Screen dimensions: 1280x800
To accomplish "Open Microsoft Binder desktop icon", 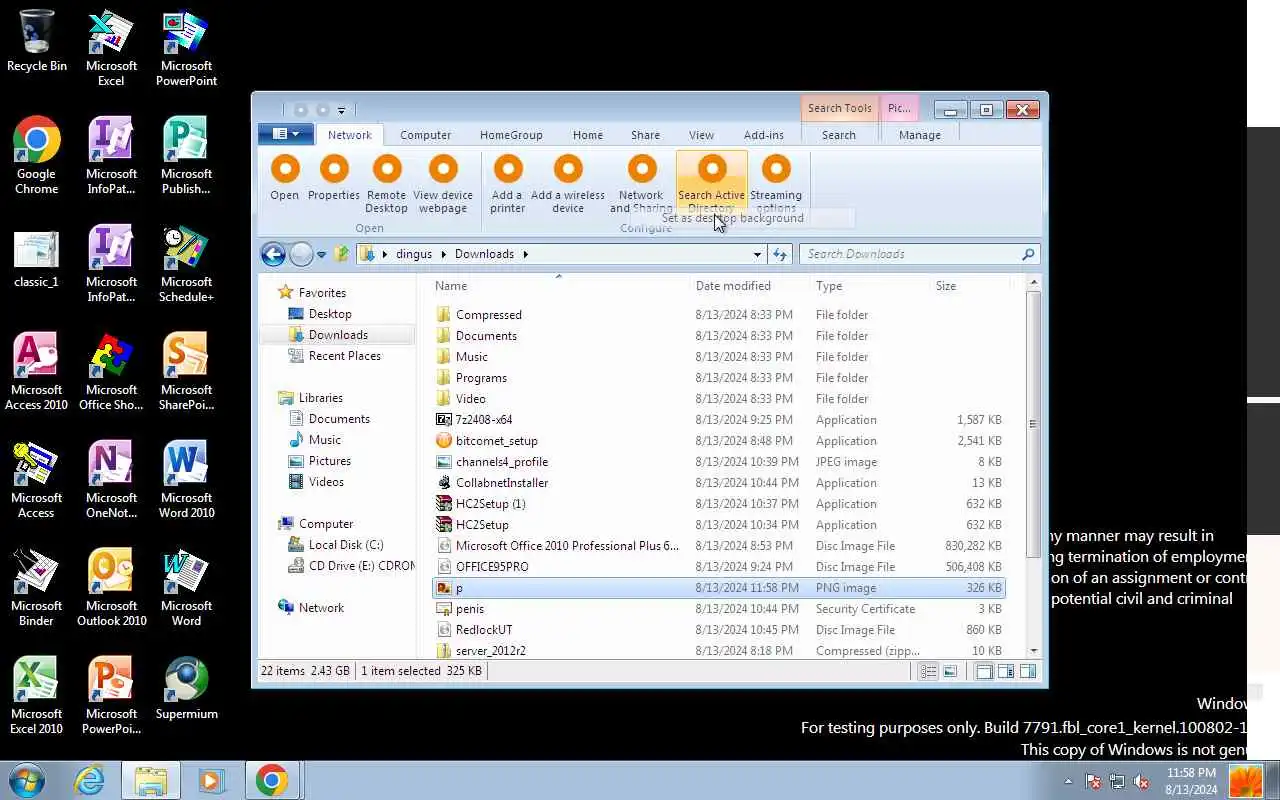I will coord(37,588).
